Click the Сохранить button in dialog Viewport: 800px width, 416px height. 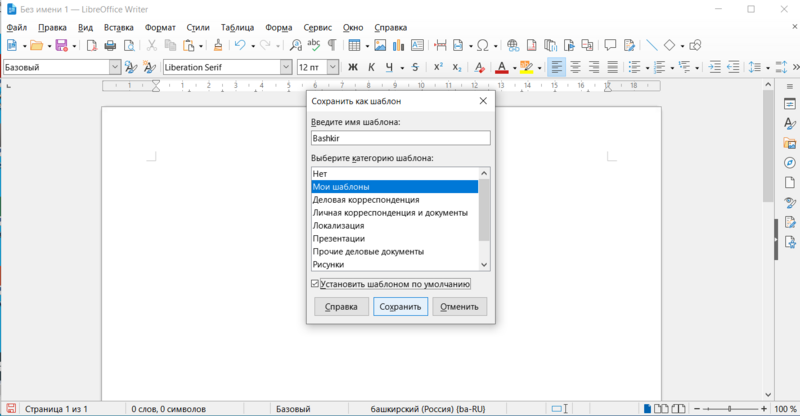tap(401, 307)
